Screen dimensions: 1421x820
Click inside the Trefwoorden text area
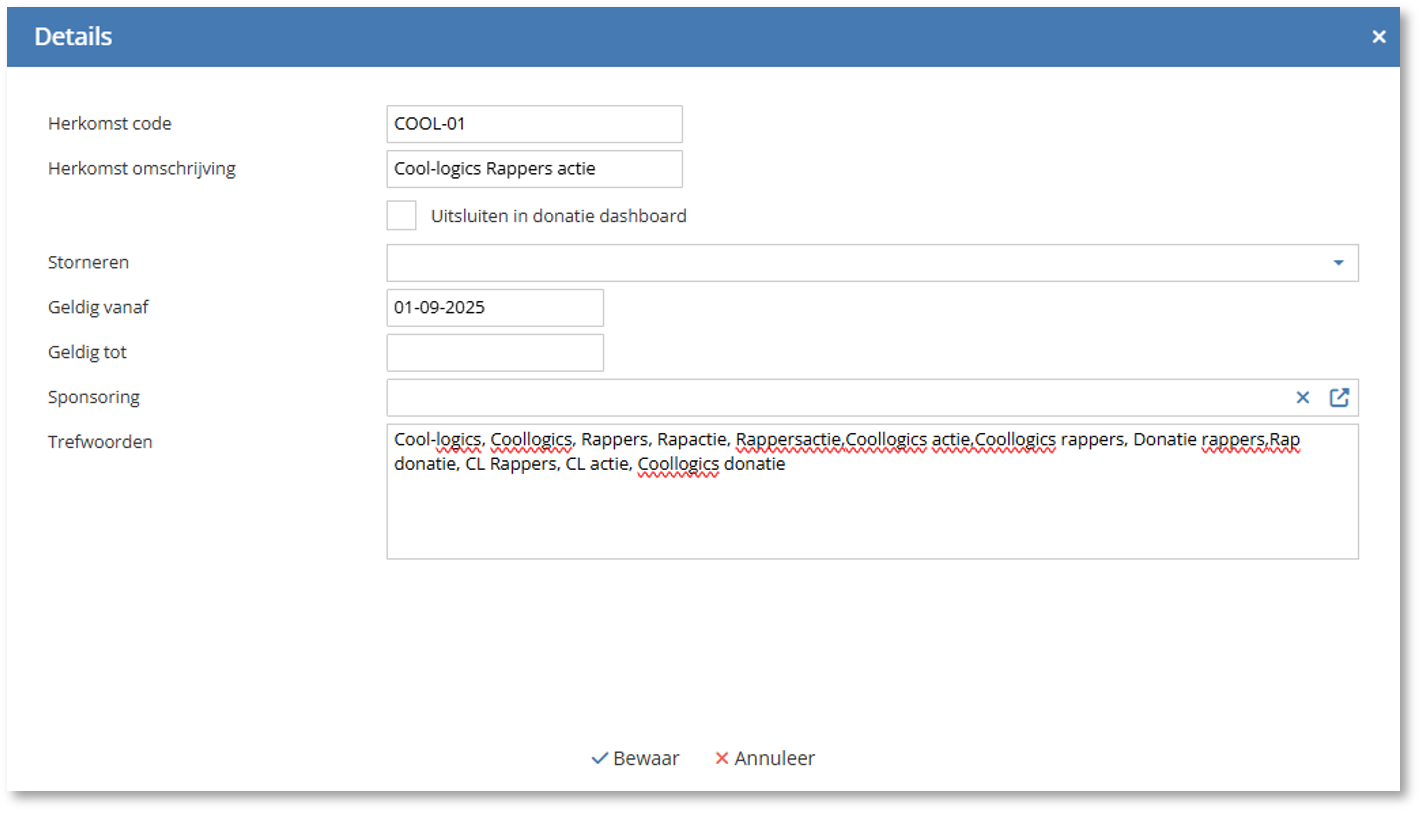coord(870,515)
